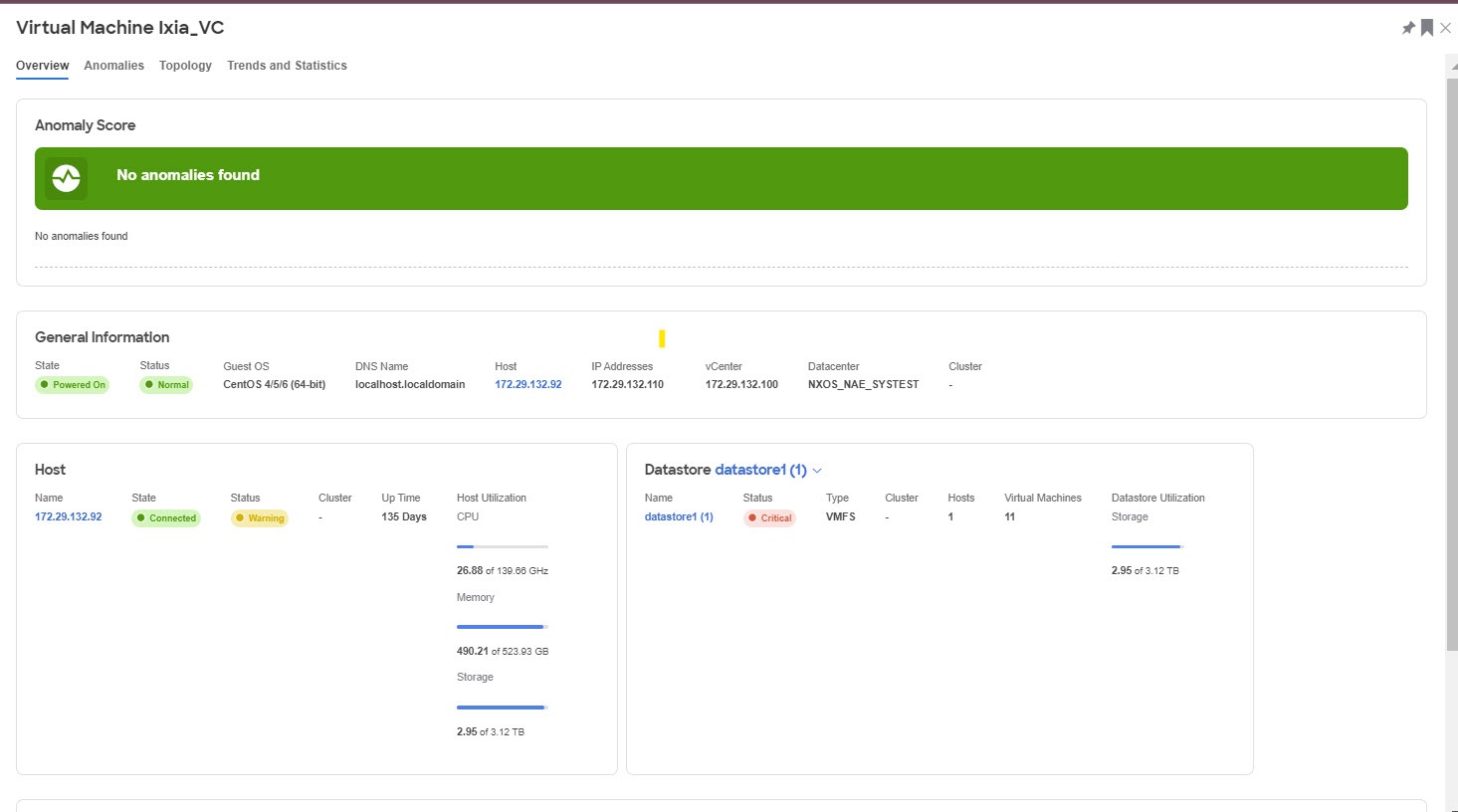The width and height of the screenshot is (1458, 812).
Task: Click the anomaly score chart icon
Action: [66, 178]
